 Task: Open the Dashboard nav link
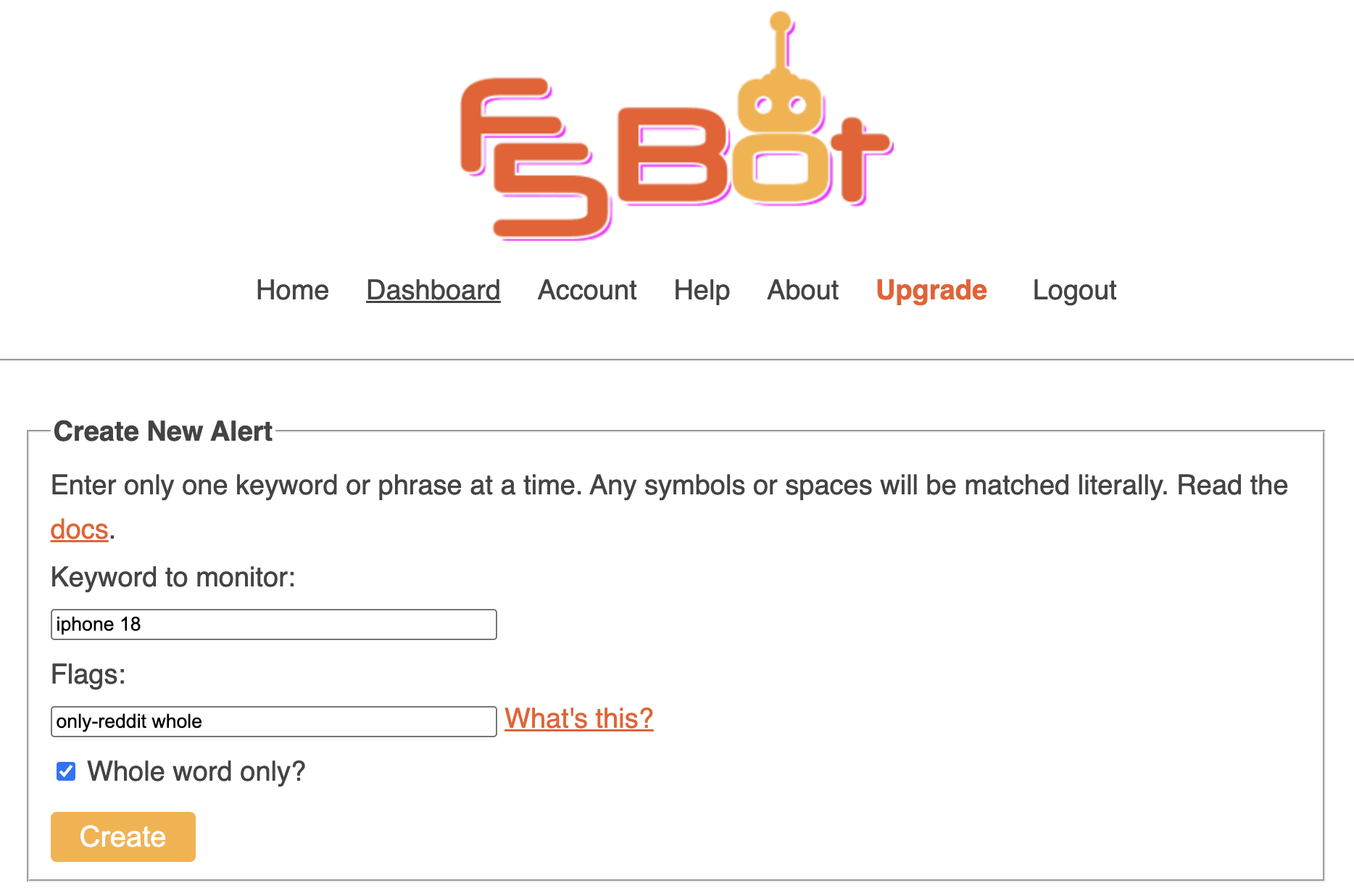point(433,290)
